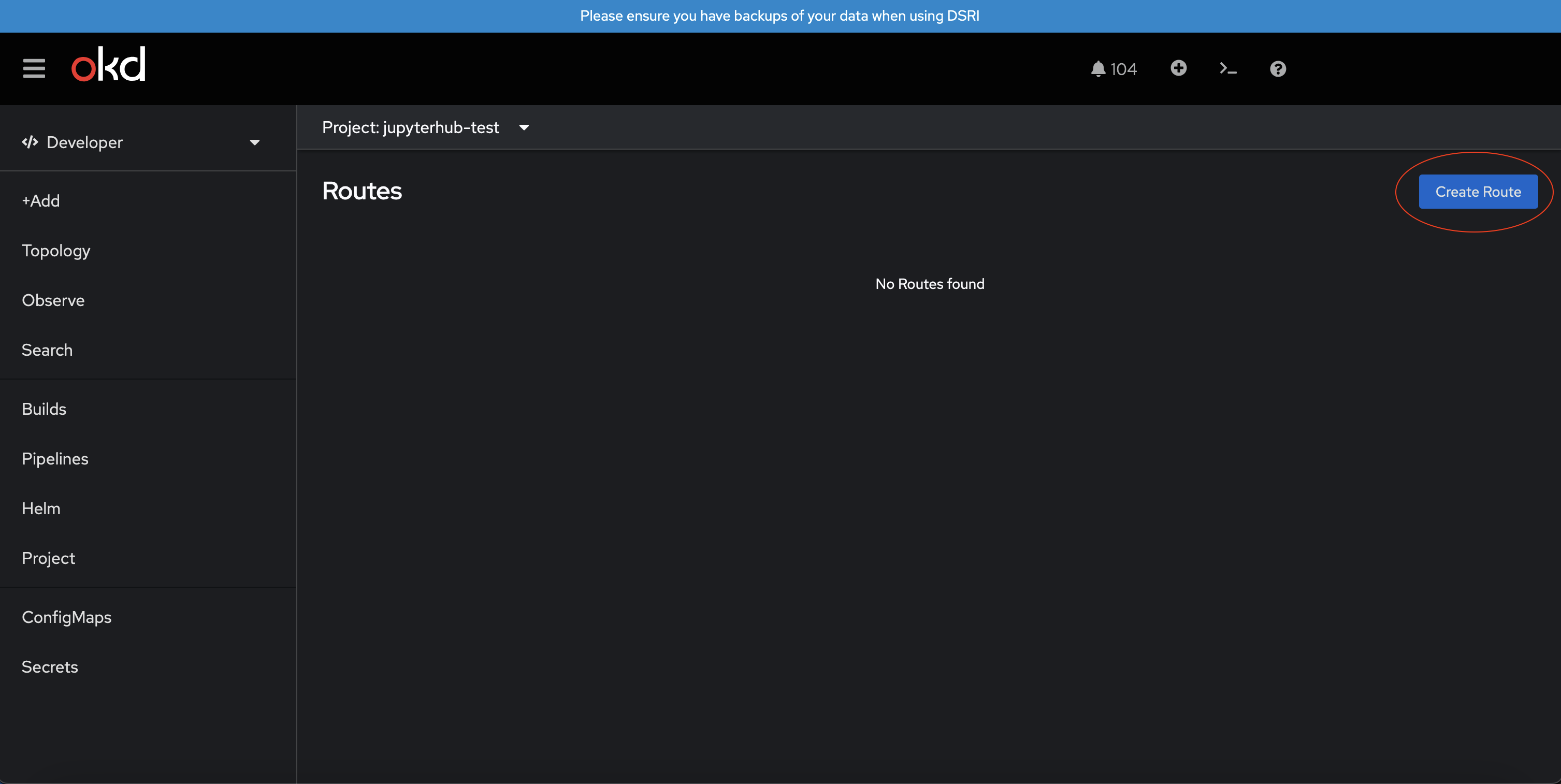Screen dimensions: 1561x784
Task: Launch the web terminal command line icon
Action: 1227,68
